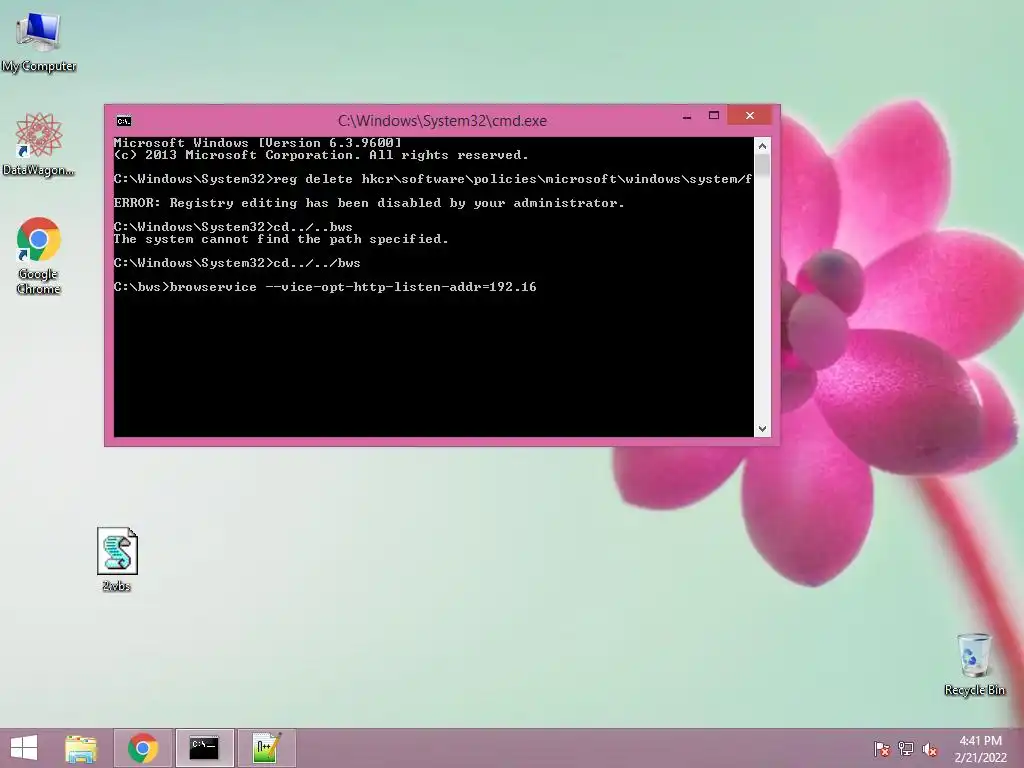The height and width of the screenshot is (768, 1024).
Task: Click the 'reg delete hkcr' command line
Action: pos(433,179)
